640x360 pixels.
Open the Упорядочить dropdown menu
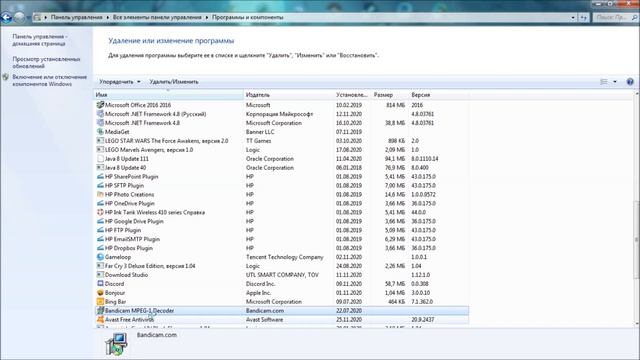(120, 82)
